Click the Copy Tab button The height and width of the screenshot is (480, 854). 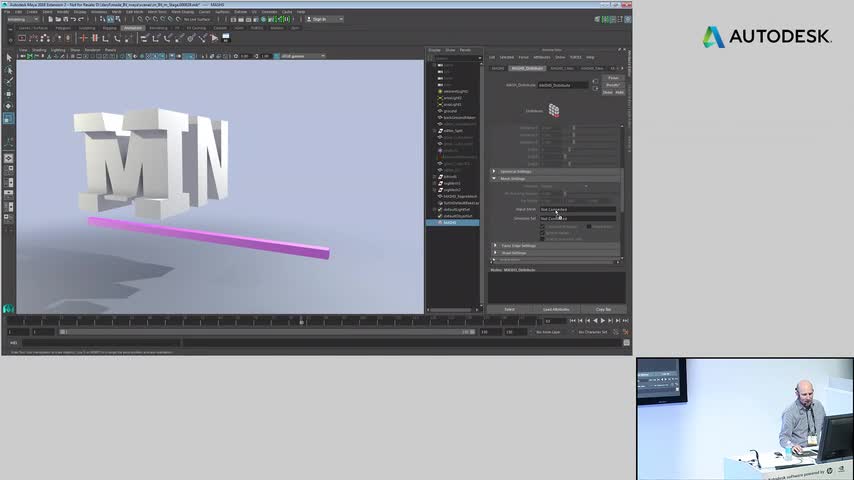(603, 309)
